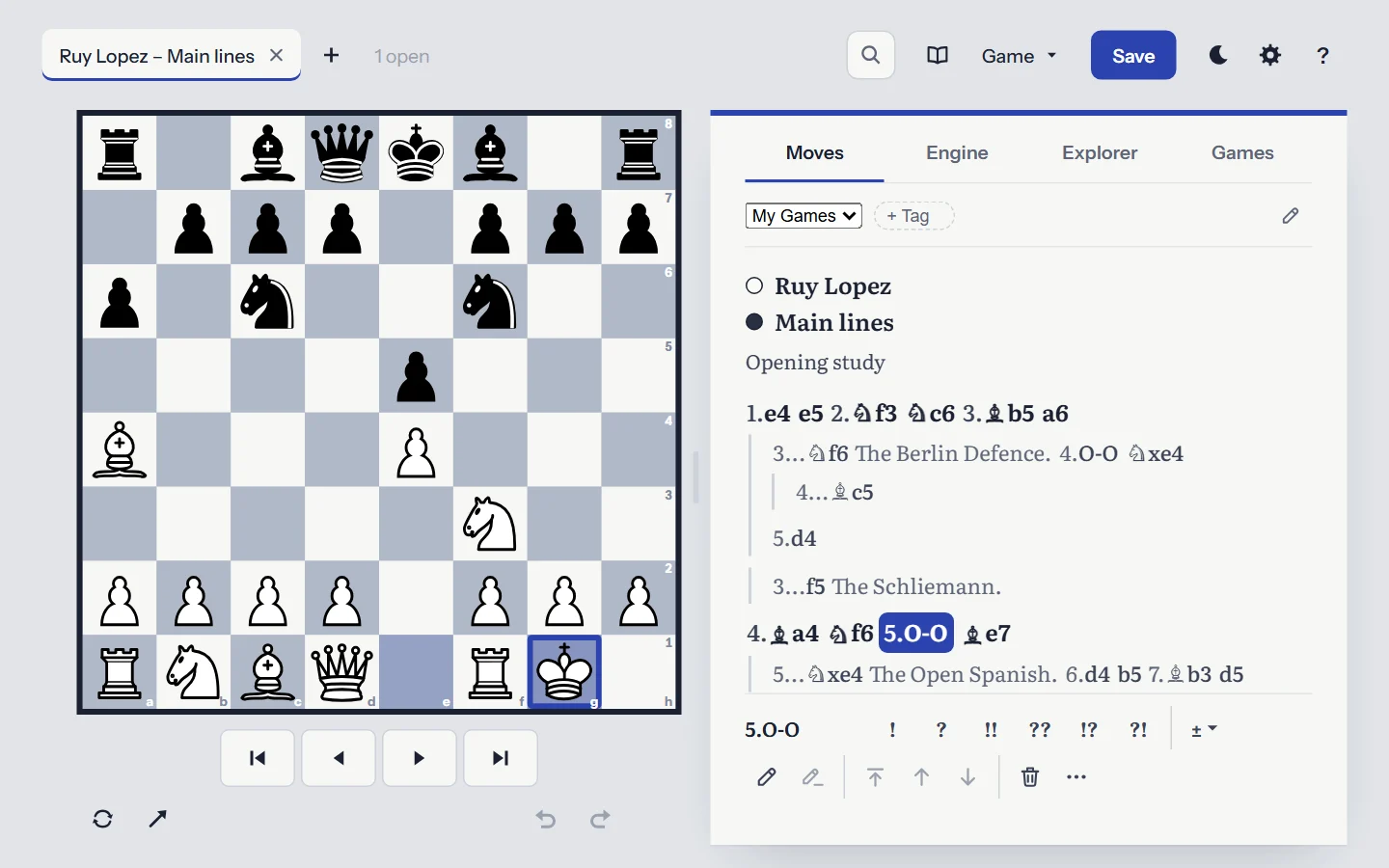Select the Main lines chapter radio button
Screen dimensions: 1389x868
pyautogui.click(x=754, y=322)
